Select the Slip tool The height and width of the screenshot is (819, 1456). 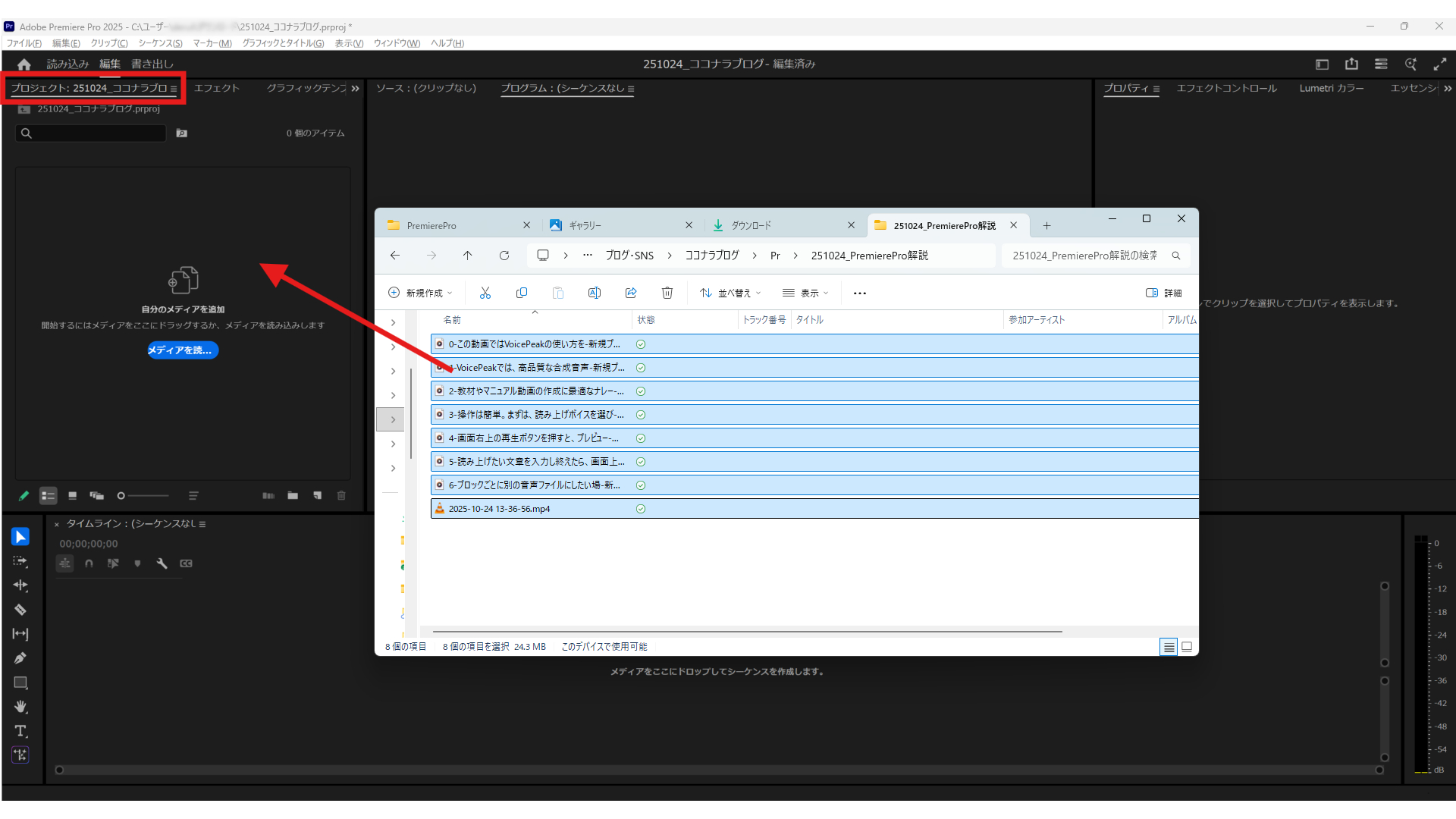pyautogui.click(x=20, y=634)
